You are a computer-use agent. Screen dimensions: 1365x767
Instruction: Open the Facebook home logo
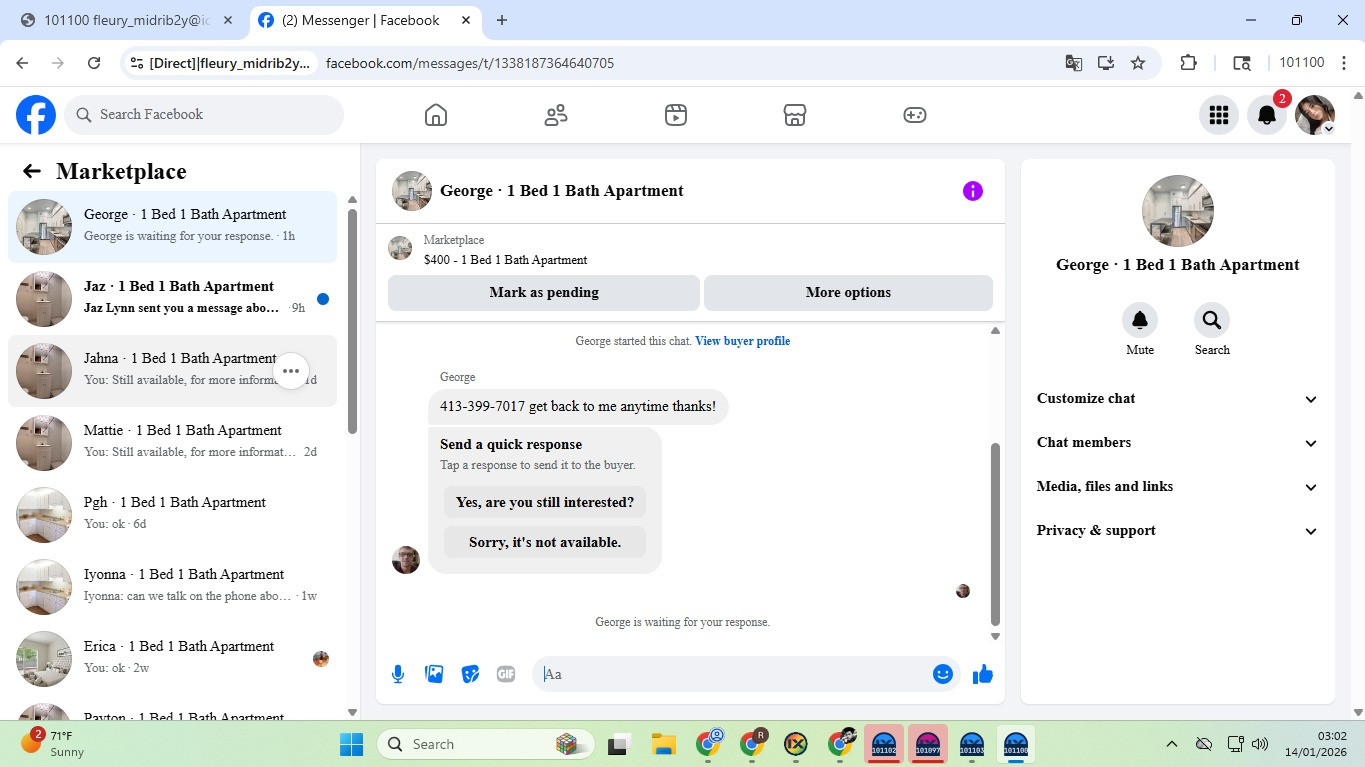coord(36,115)
